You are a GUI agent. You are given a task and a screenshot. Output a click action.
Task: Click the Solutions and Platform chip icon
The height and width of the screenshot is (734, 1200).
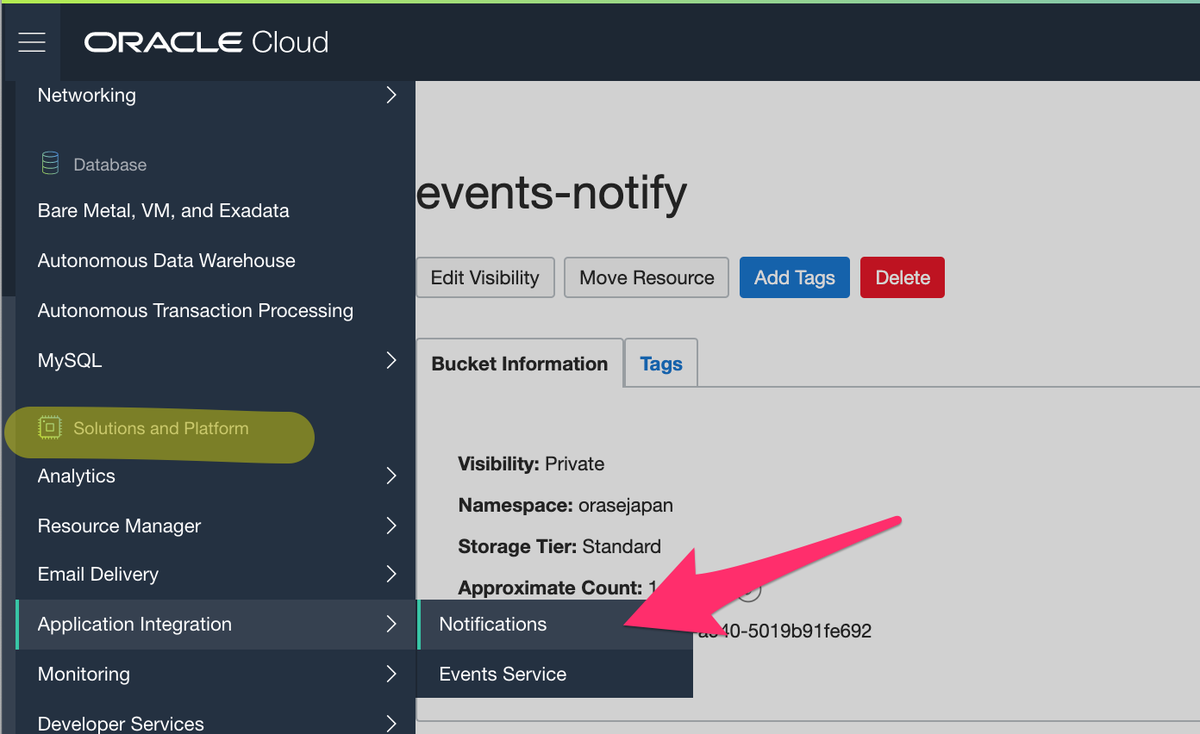(49, 428)
